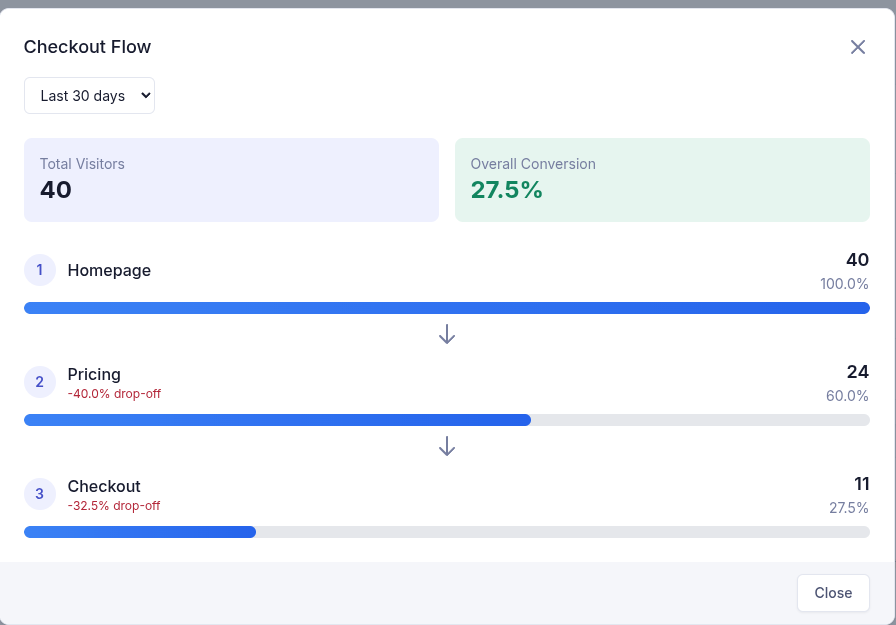The height and width of the screenshot is (625, 896).
Task: Click the down arrow between Homepage and Pricing
Action: coord(447,334)
